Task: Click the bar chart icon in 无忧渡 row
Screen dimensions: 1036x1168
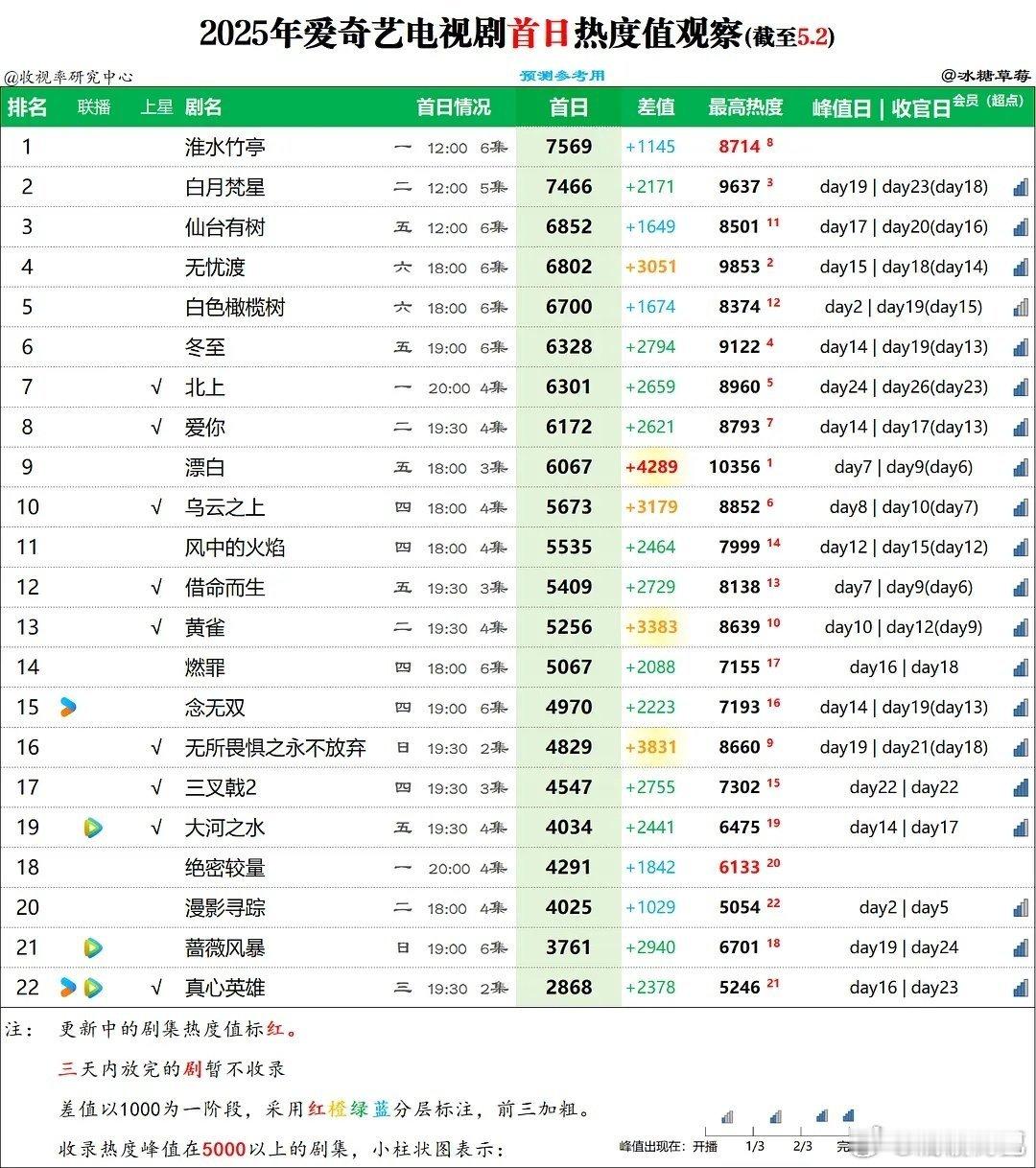Action: coord(1021,268)
